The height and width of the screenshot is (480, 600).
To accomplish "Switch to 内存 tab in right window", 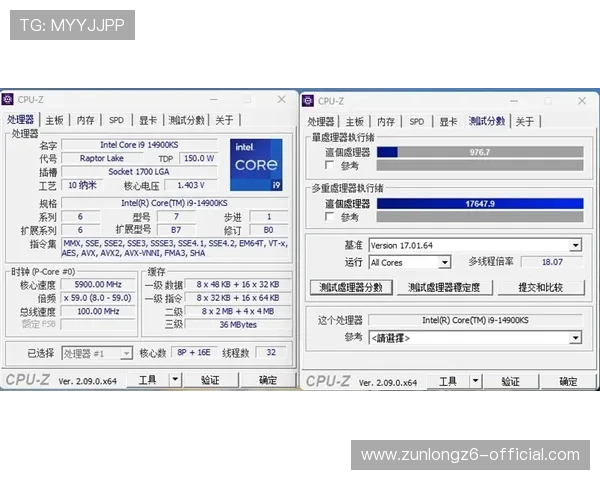I will point(386,122).
